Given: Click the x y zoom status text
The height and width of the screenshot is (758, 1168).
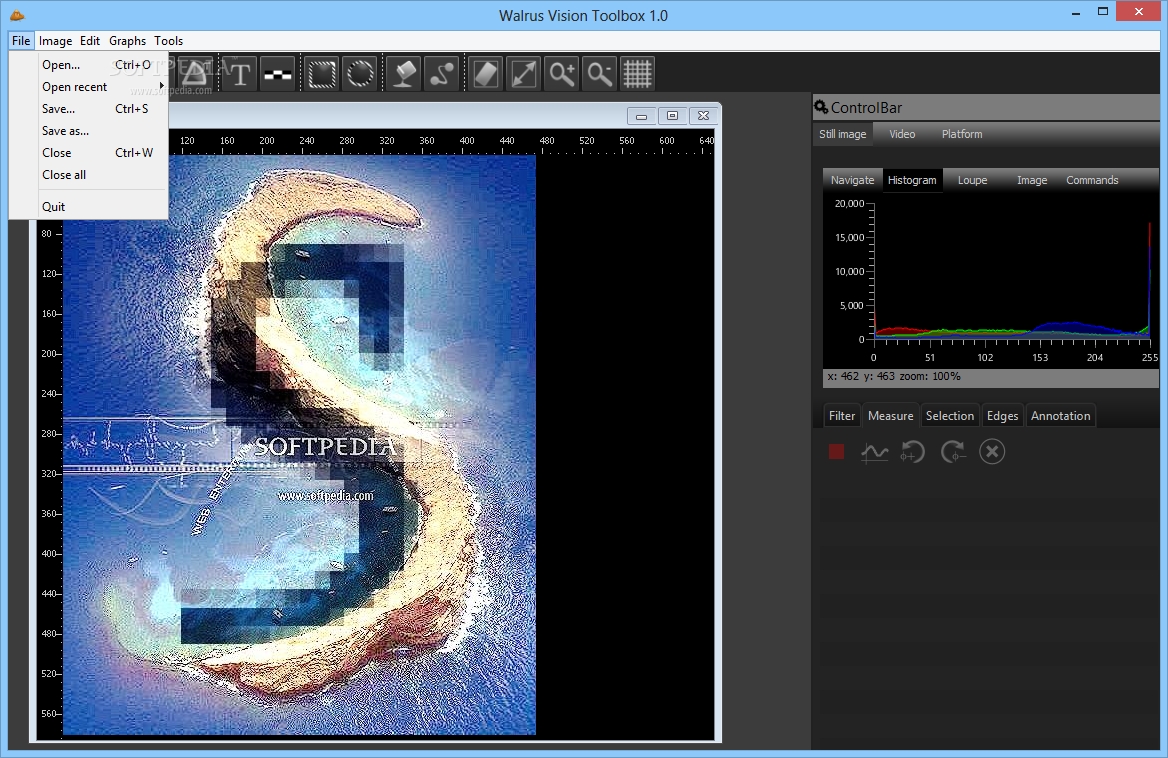Looking at the screenshot, I should click(893, 376).
